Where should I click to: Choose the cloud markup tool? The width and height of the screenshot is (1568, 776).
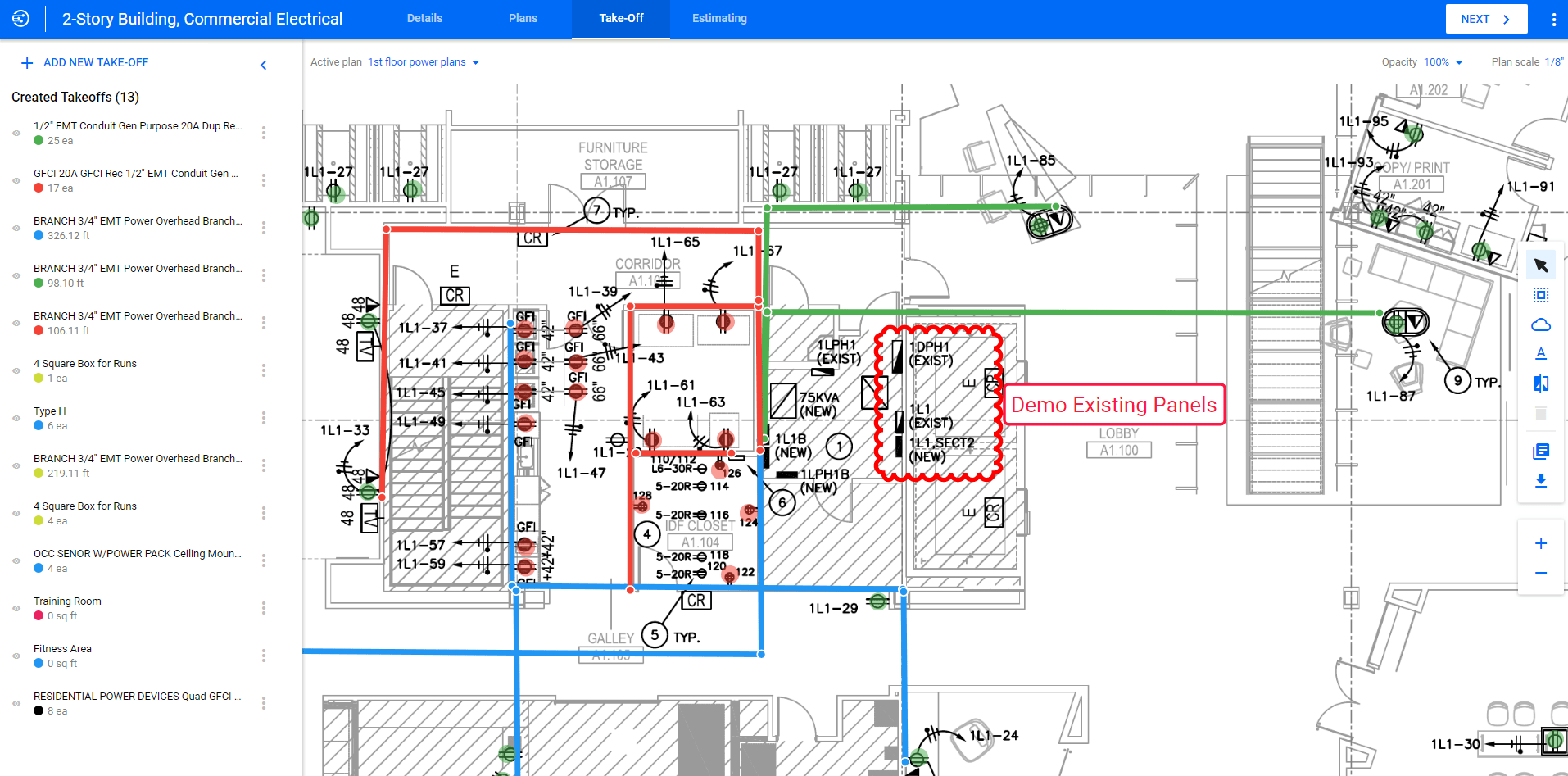pos(1540,325)
